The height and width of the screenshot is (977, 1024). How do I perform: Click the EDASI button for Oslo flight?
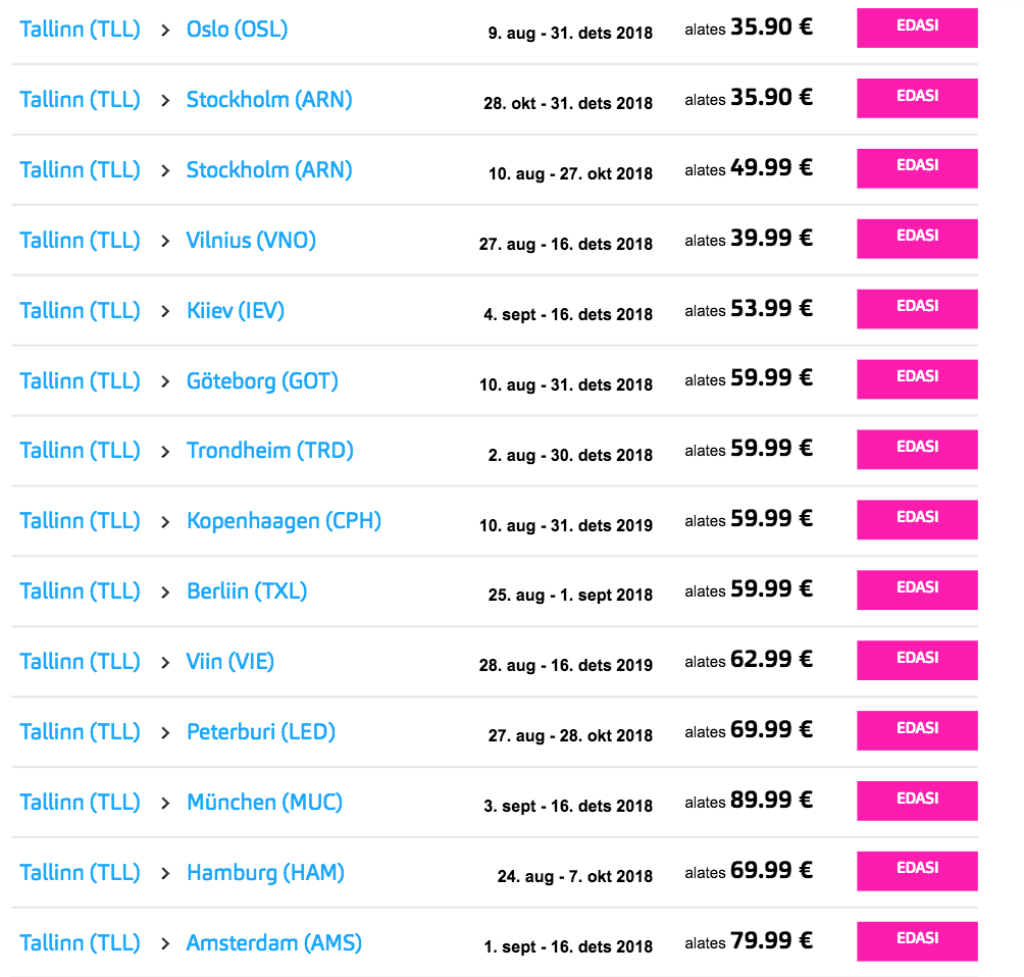[x=917, y=28]
